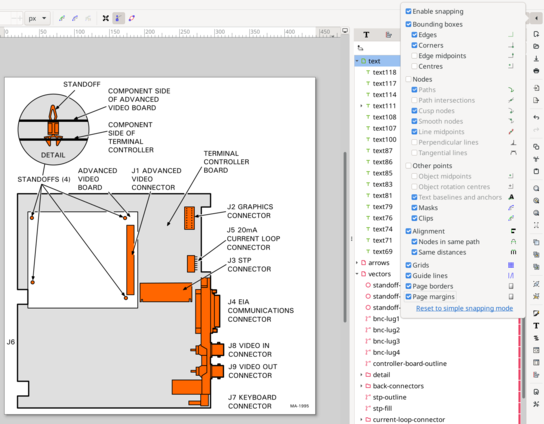Click the New document icon
The width and height of the screenshot is (544, 424).
pyautogui.click(x=536, y=34)
